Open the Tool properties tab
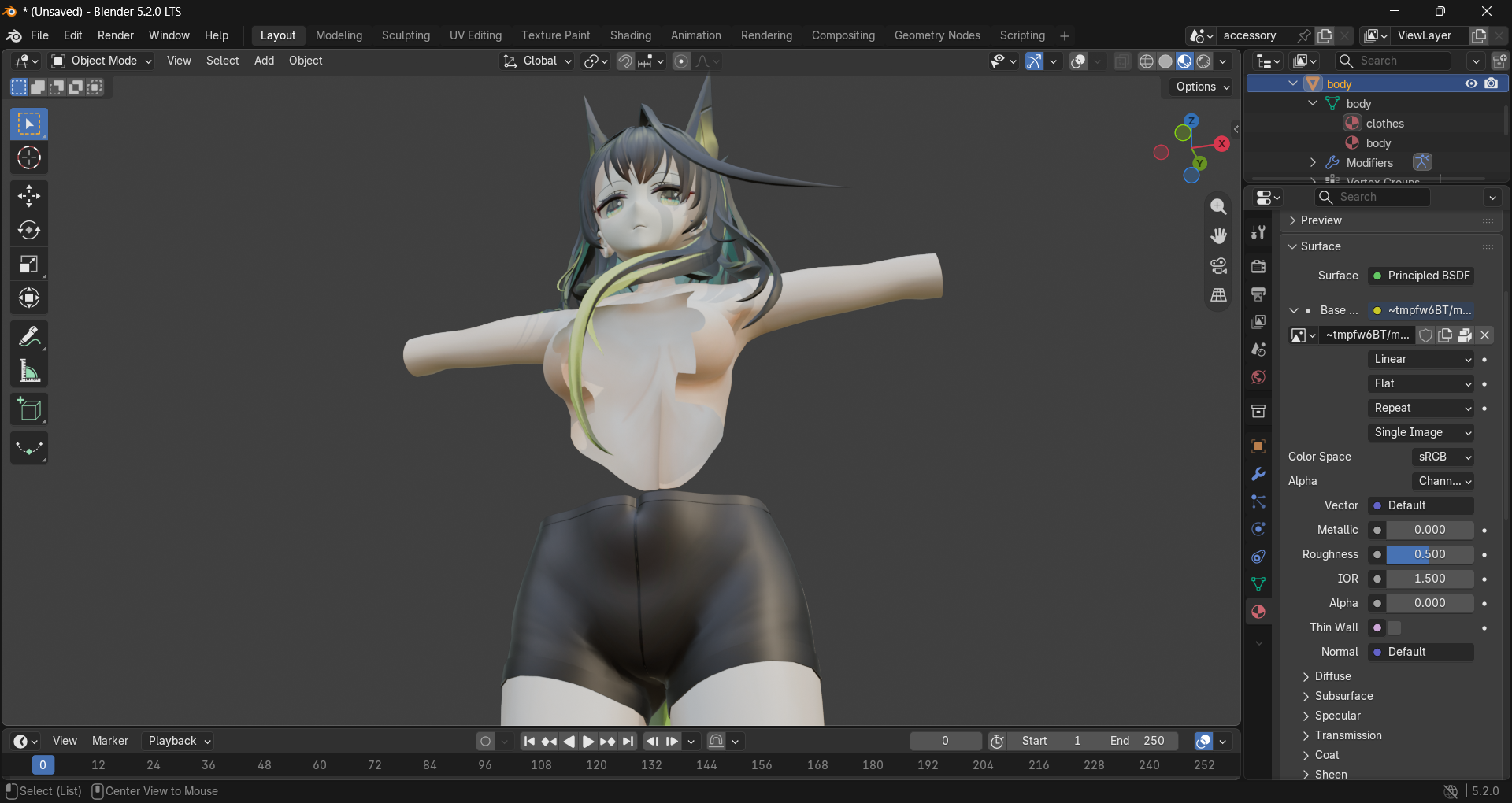This screenshot has width=1512, height=803. 1258,232
